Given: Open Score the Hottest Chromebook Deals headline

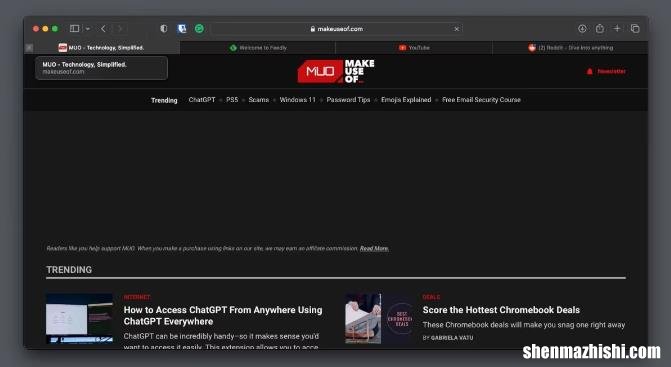Looking at the screenshot, I should pos(501,310).
